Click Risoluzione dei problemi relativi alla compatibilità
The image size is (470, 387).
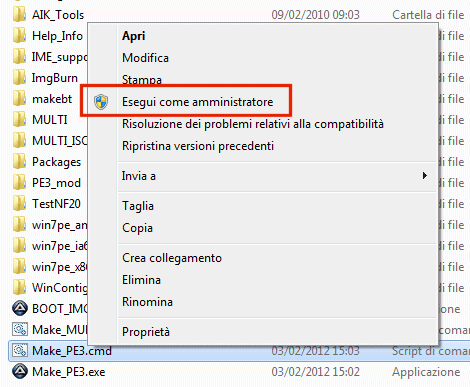tap(253, 124)
